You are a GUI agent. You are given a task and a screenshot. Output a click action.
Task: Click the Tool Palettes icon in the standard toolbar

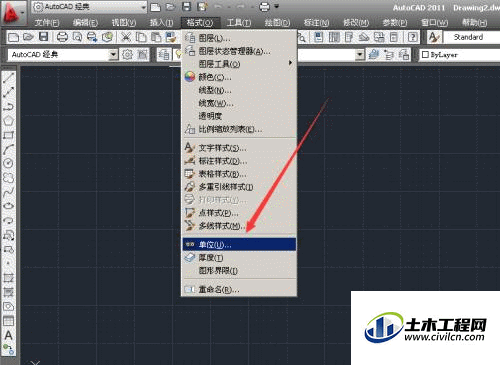pos(349,37)
